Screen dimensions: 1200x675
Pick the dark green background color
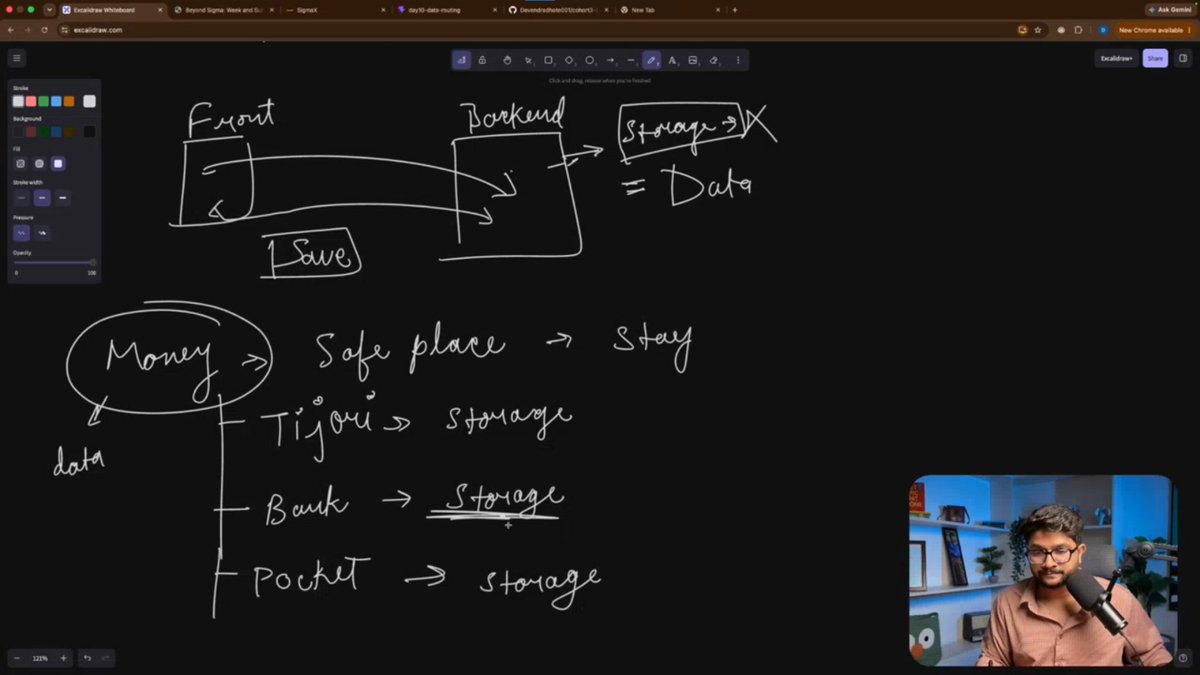click(44, 131)
